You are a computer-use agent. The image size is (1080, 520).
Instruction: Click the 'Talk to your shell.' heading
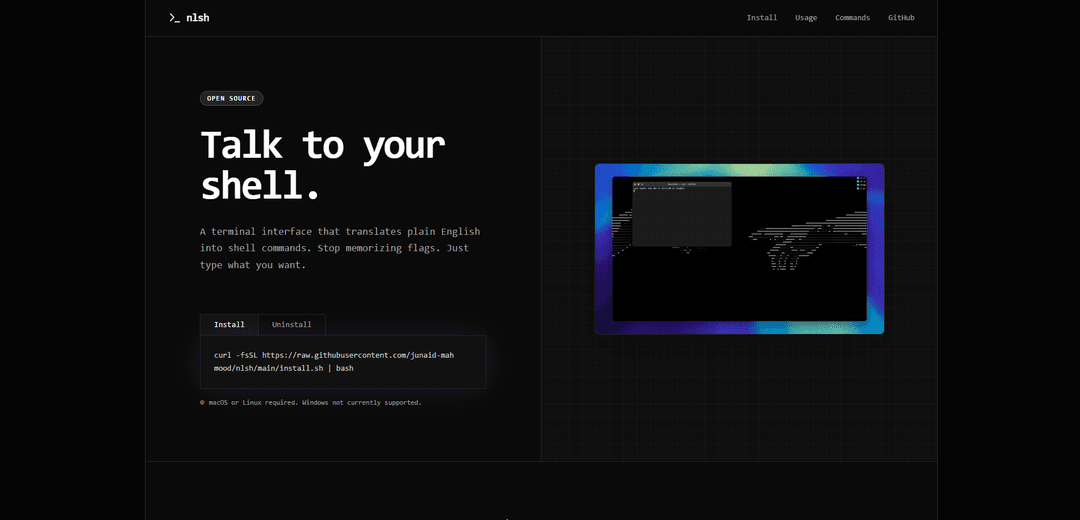[x=322, y=165]
